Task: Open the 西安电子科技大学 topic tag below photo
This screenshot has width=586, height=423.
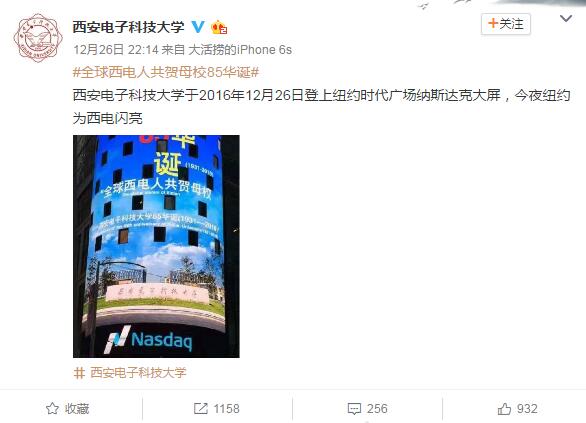Action: coord(138,373)
